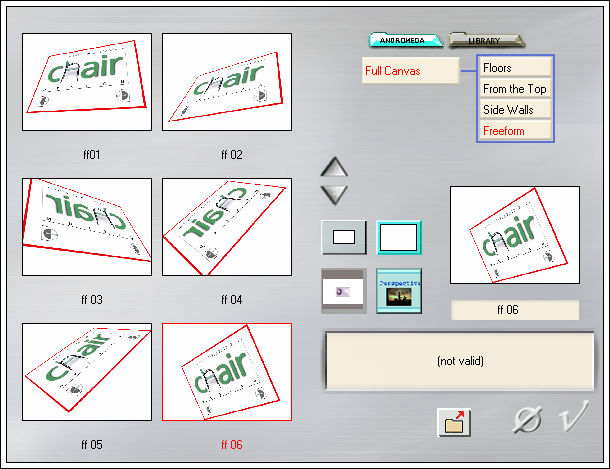Click the Full Canvas category box
The height and width of the screenshot is (469, 610).
[411, 71]
